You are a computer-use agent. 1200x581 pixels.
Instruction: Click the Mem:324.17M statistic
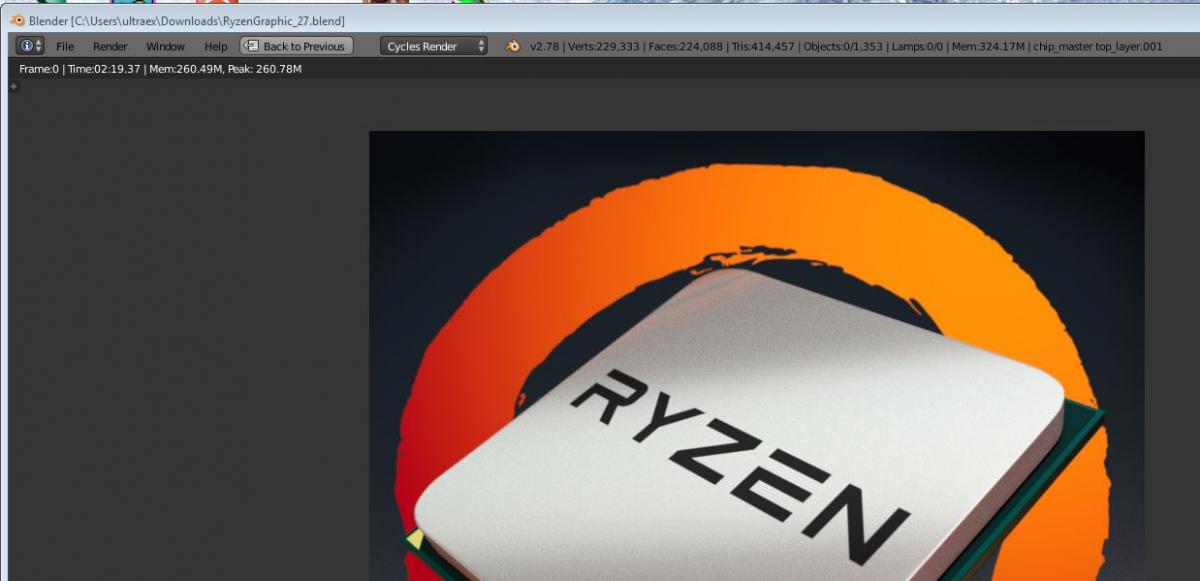point(988,46)
